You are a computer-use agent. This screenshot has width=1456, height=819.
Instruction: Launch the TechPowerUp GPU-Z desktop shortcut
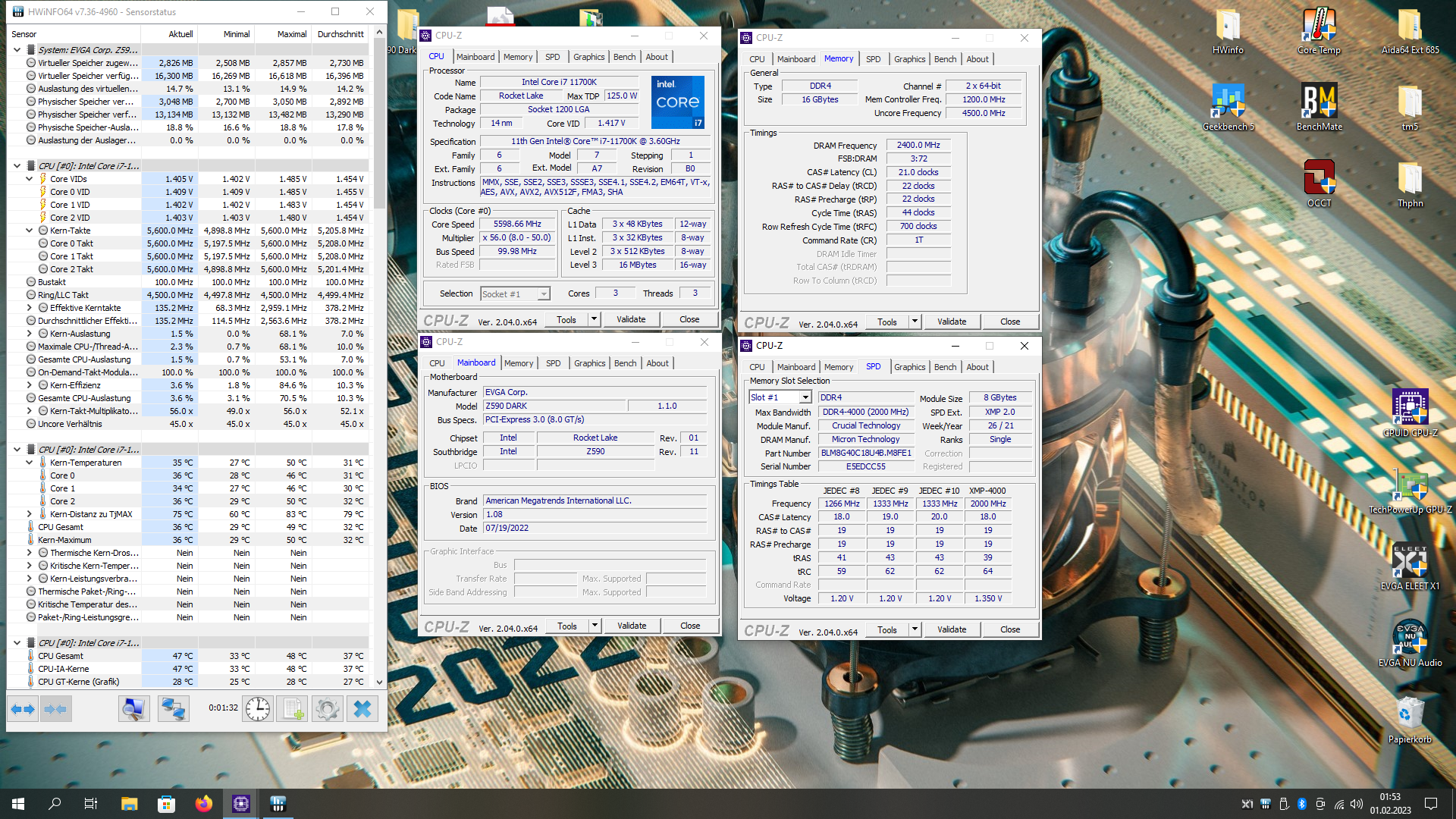1410,490
